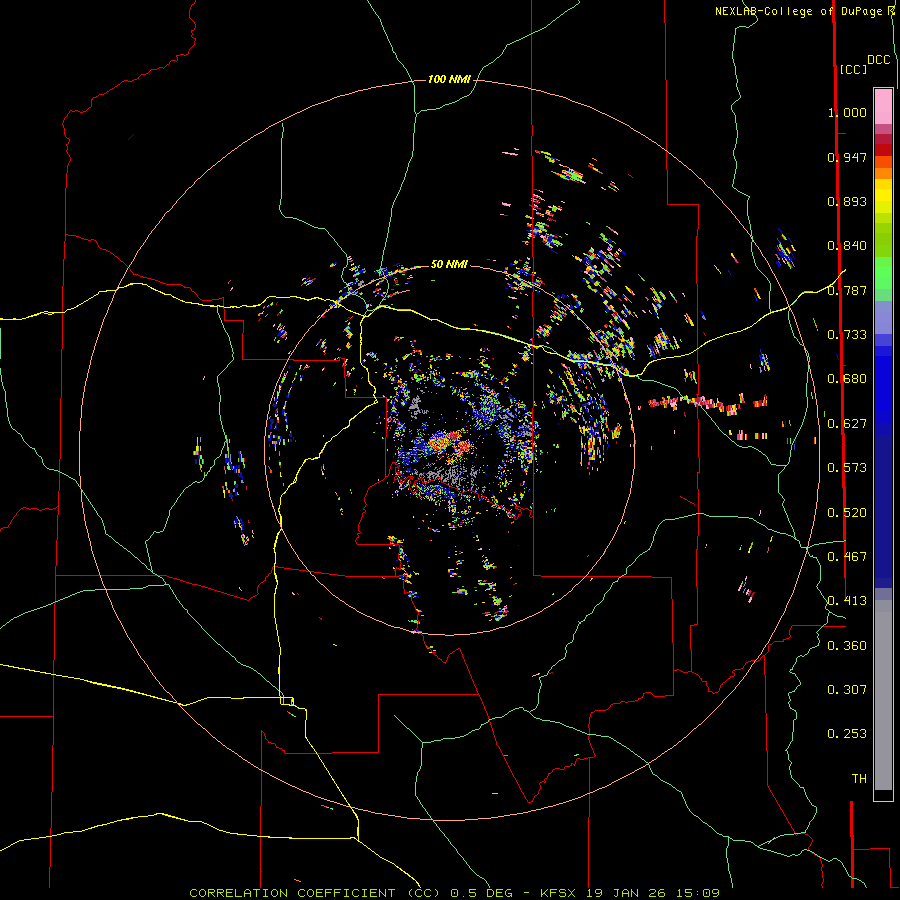Click the 0.360 legend value

tap(847, 646)
